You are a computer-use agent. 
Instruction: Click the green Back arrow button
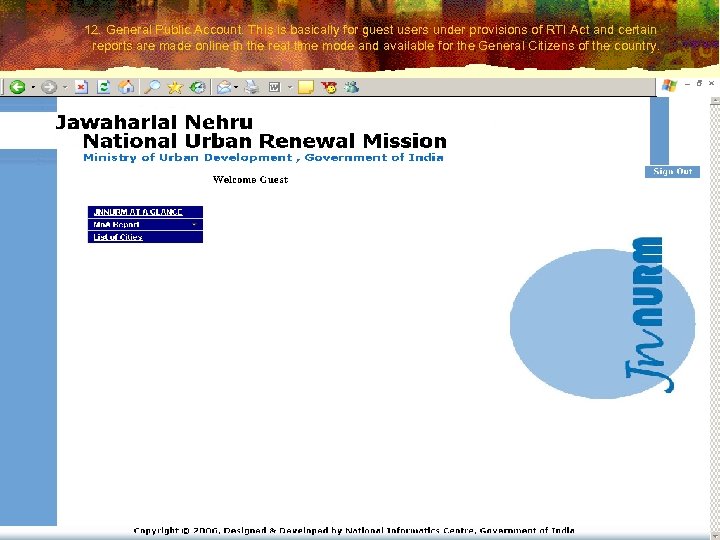17,87
